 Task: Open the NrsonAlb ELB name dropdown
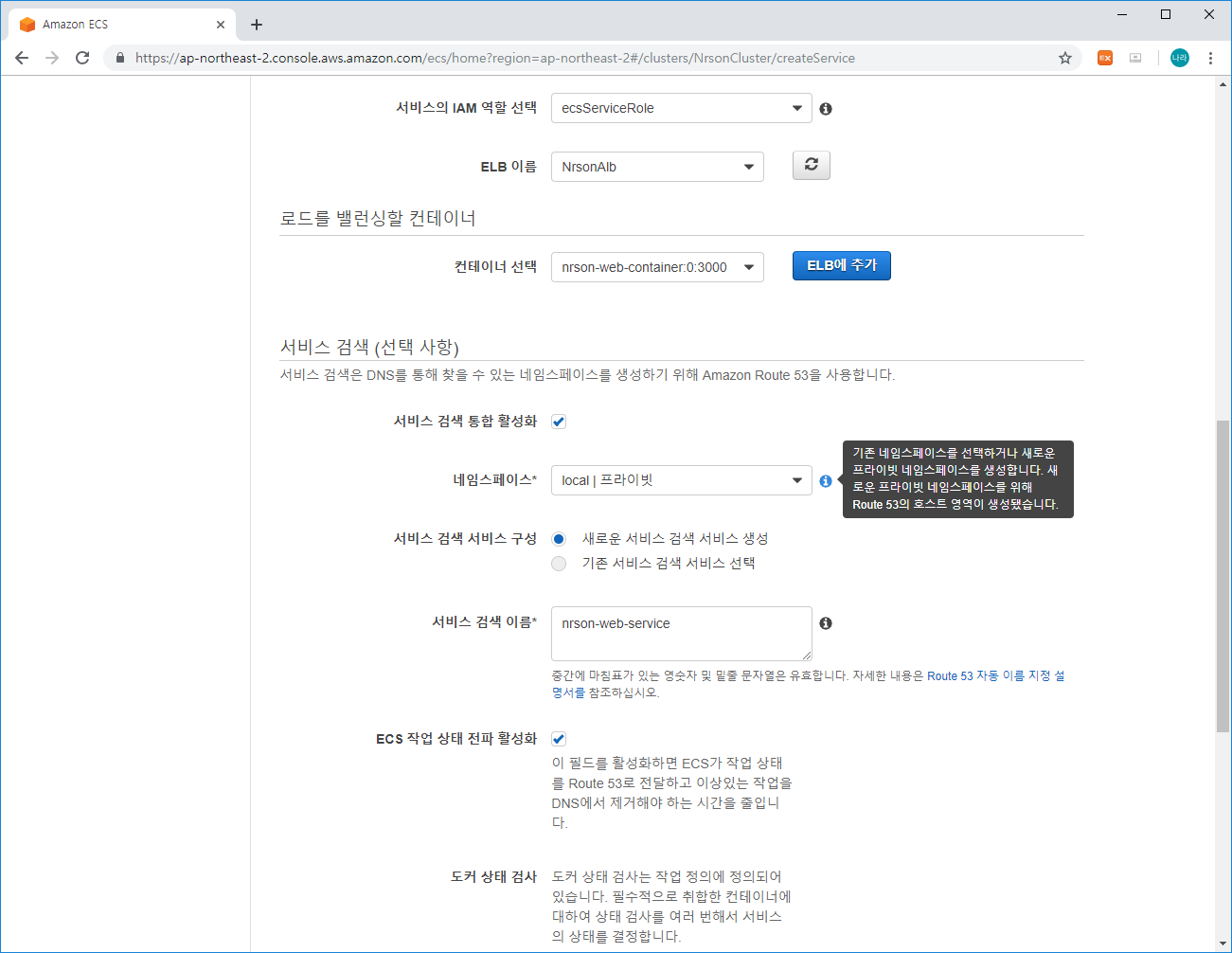[657, 167]
